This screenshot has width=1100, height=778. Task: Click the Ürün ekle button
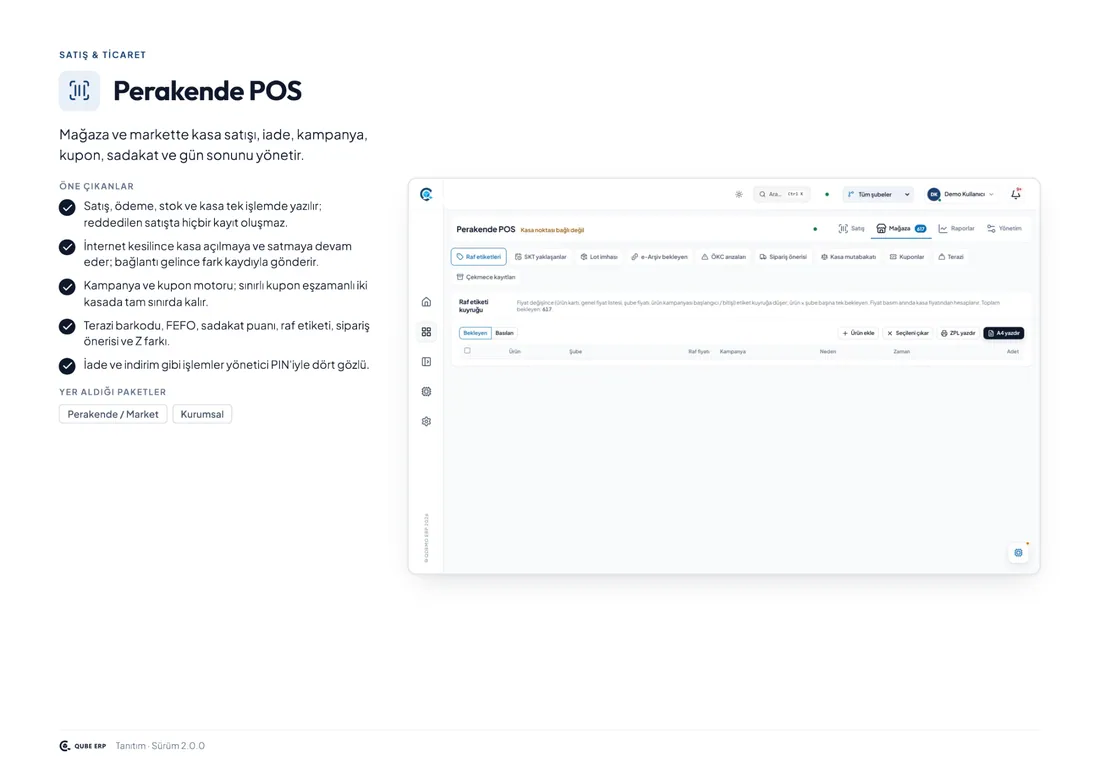tap(858, 333)
